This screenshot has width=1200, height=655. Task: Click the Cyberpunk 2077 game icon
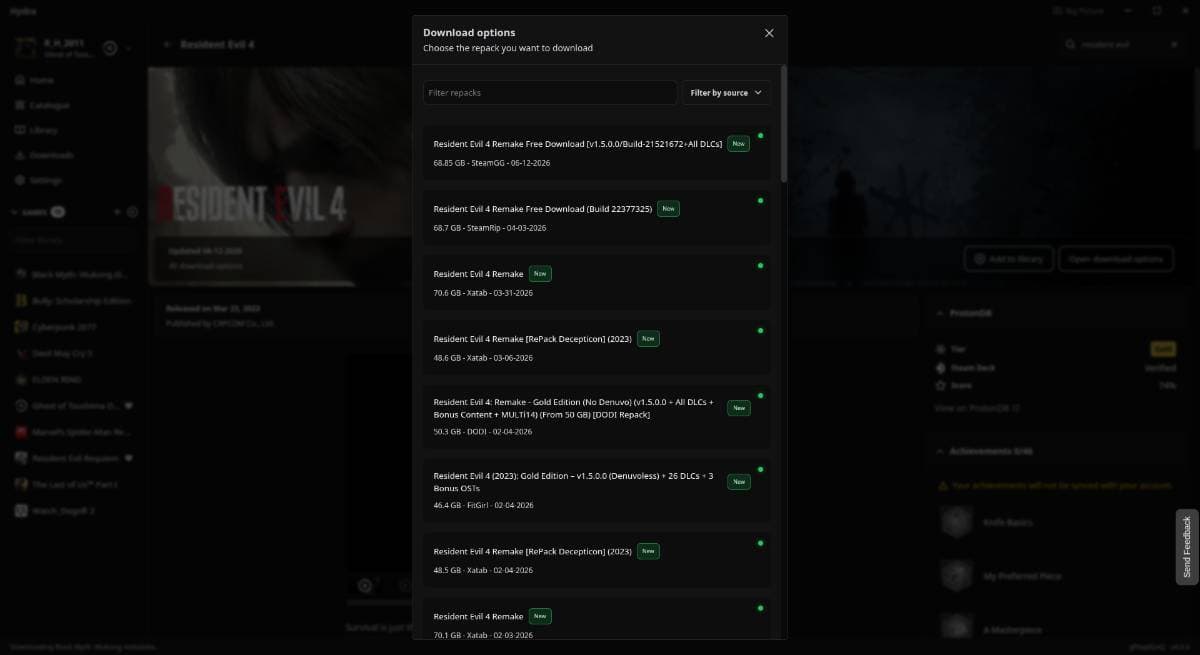pyautogui.click(x=21, y=326)
